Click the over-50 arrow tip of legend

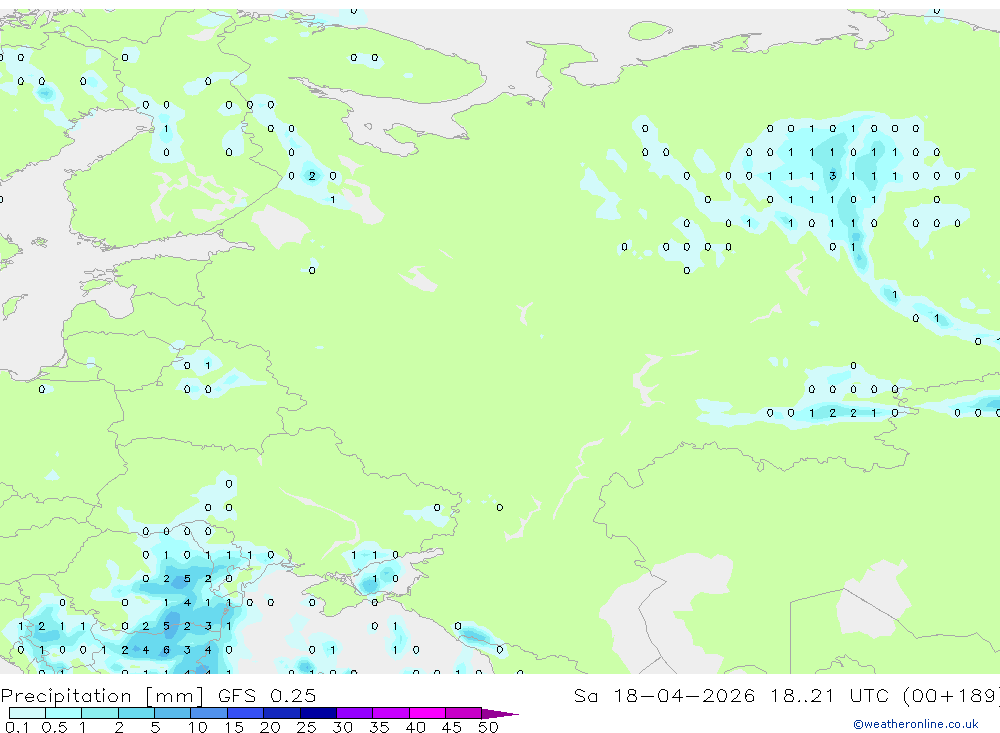coord(499,714)
